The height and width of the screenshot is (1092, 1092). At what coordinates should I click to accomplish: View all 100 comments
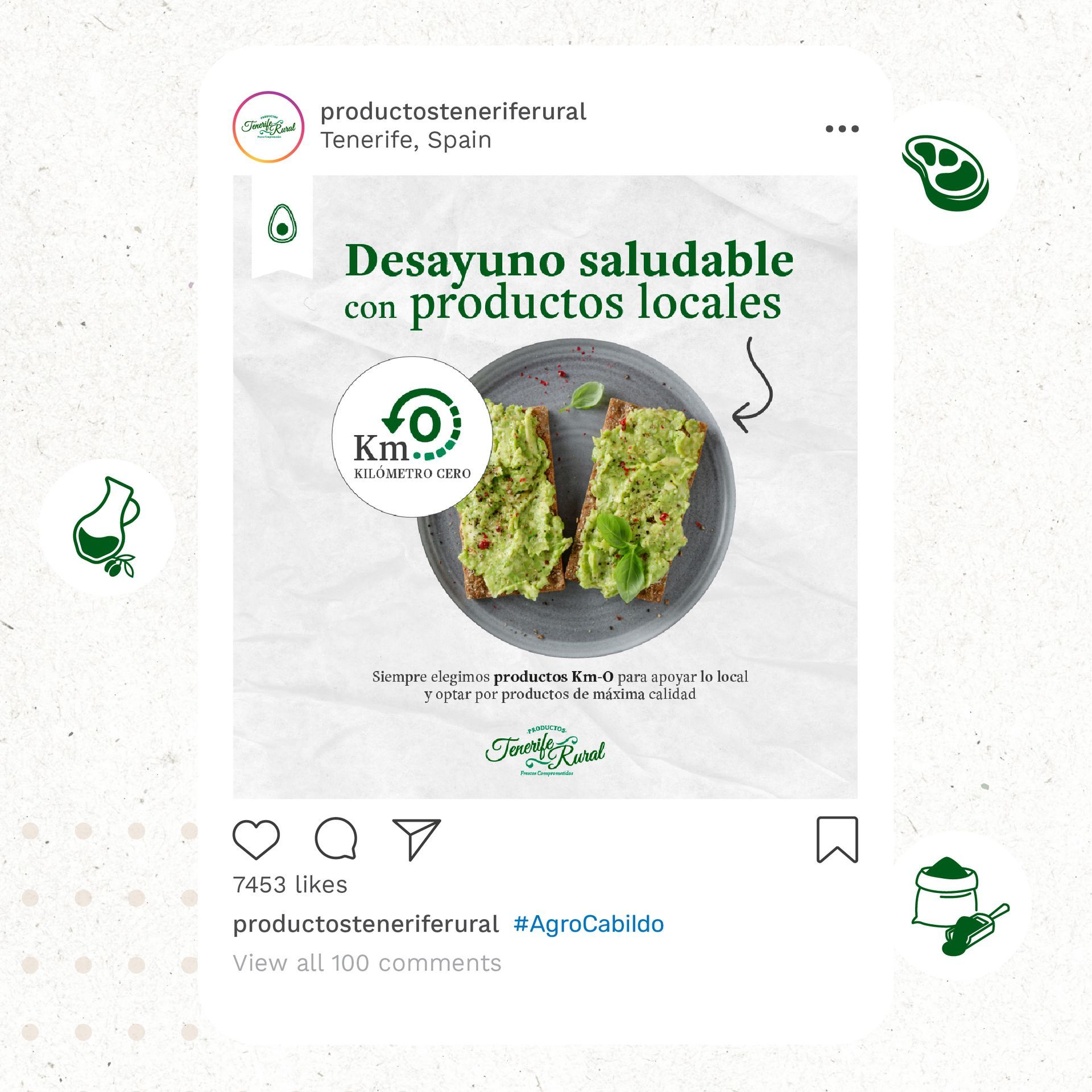click(x=367, y=963)
